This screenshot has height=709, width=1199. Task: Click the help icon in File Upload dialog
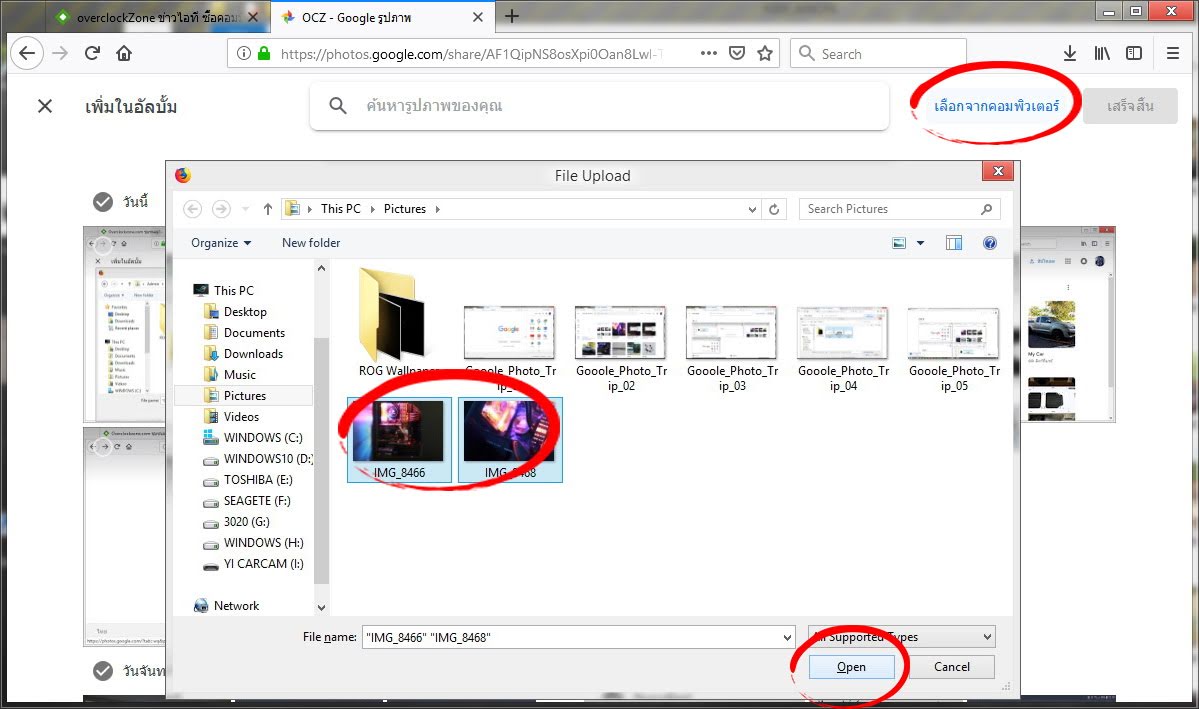[x=989, y=243]
